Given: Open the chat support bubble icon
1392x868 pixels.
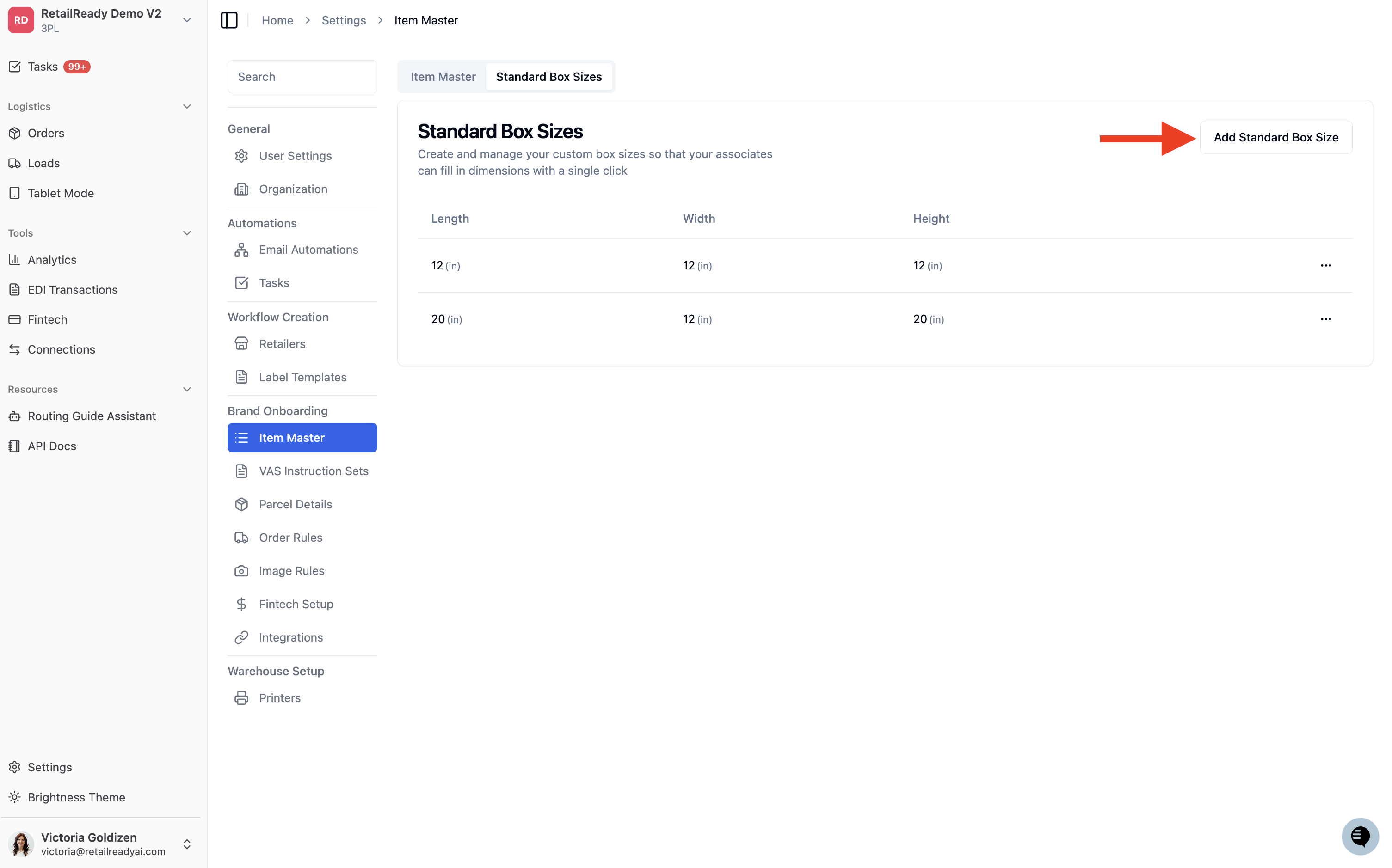Looking at the screenshot, I should [1360, 836].
